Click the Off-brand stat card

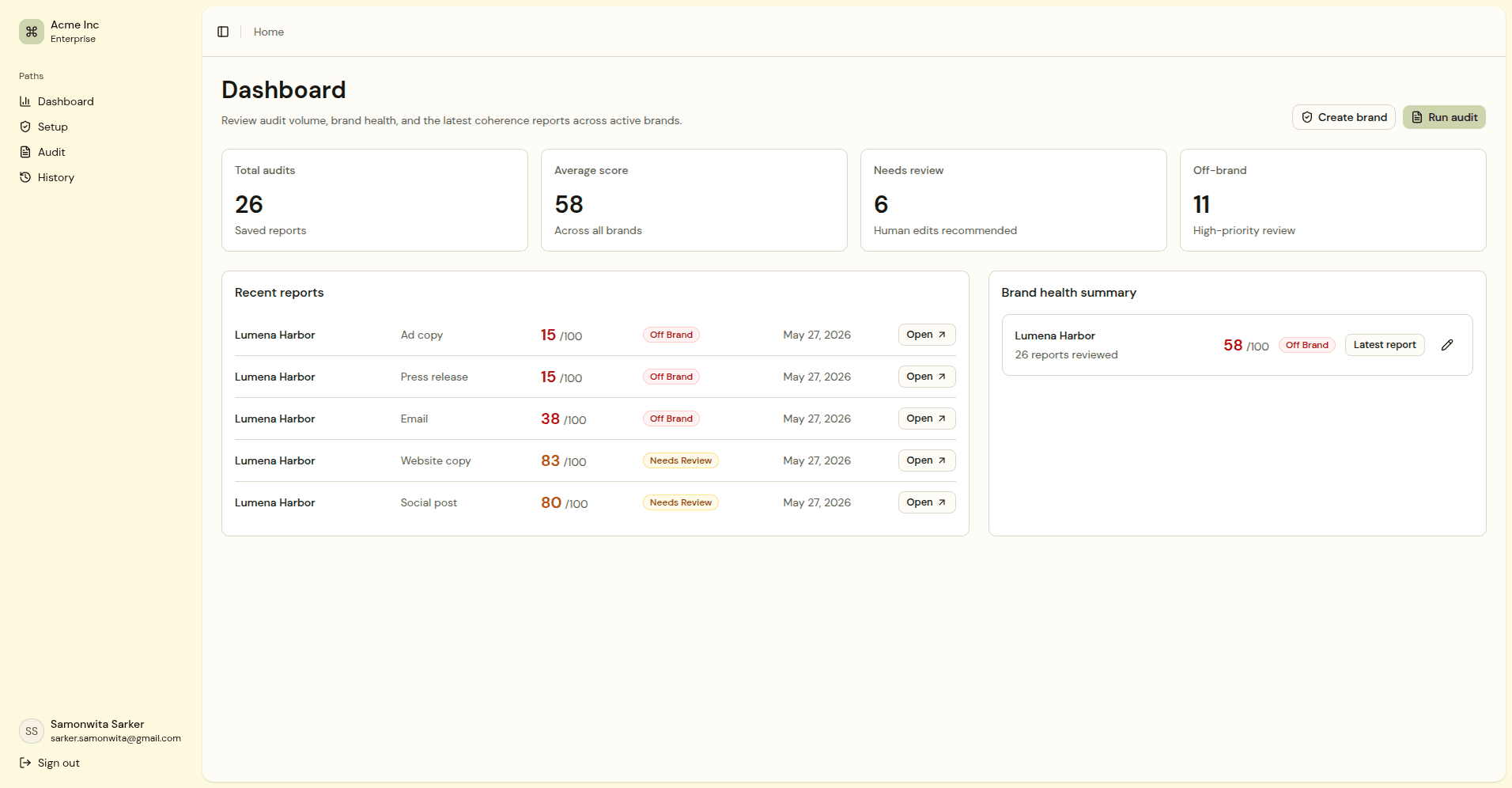pos(1333,200)
